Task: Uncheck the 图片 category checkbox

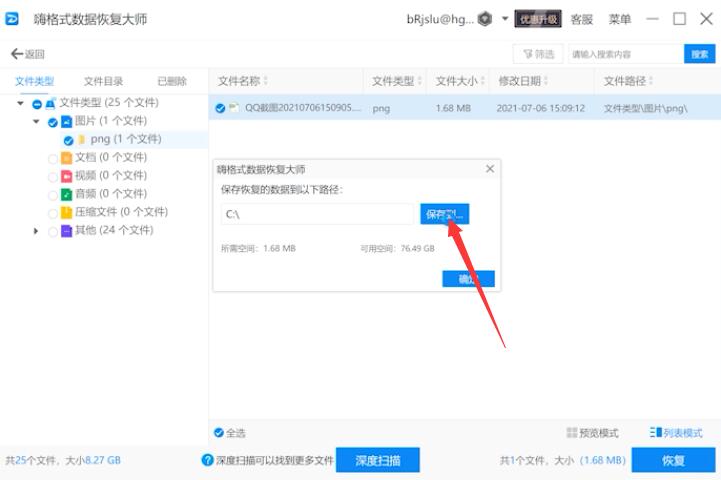Action: [x=52, y=122]
